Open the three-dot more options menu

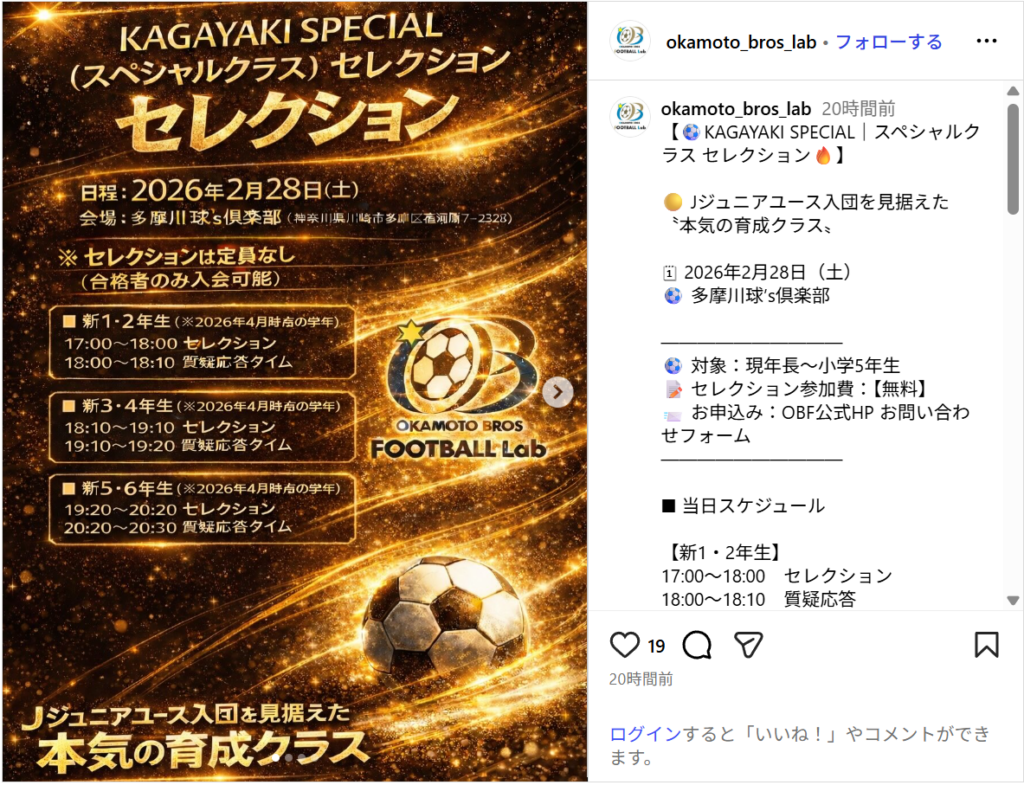pyautogui.click(x=986, y=41)
